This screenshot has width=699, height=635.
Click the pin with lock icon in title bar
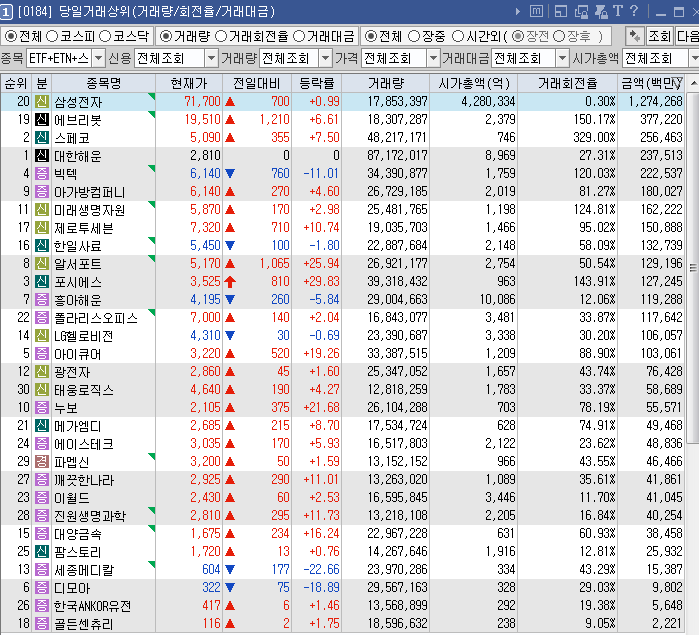pos(601,12)
